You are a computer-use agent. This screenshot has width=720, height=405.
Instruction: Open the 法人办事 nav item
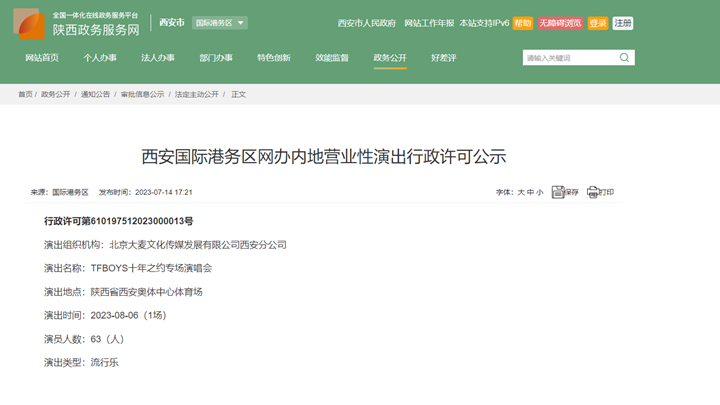point(158,58)
